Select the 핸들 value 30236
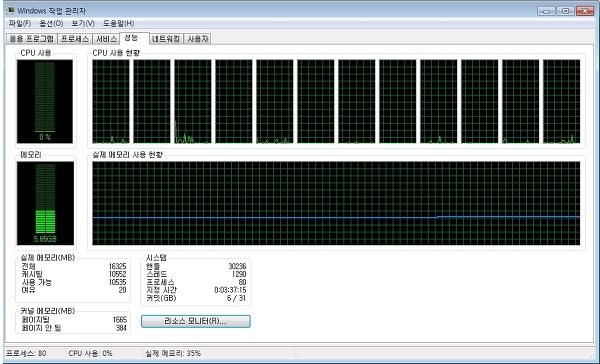 tap(237, 266)
